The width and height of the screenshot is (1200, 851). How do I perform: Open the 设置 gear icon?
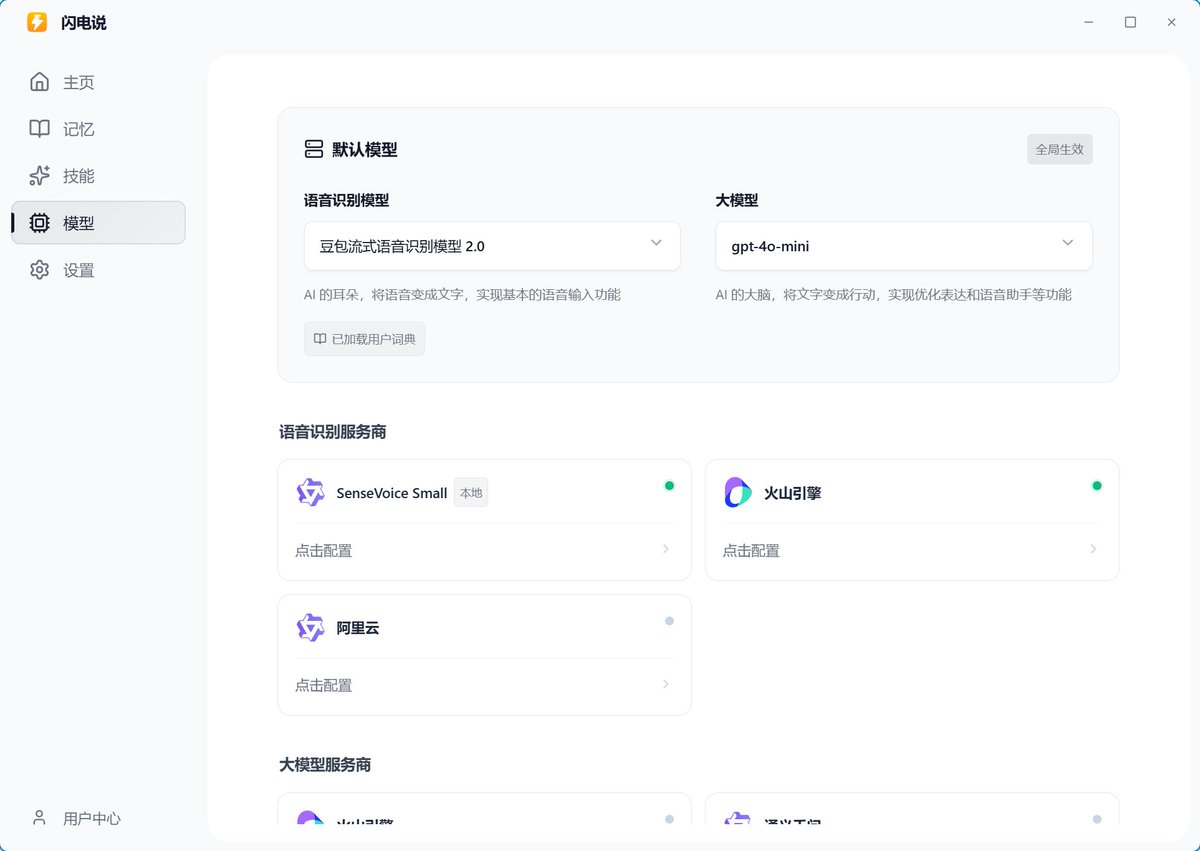click(x=39, y=270)
